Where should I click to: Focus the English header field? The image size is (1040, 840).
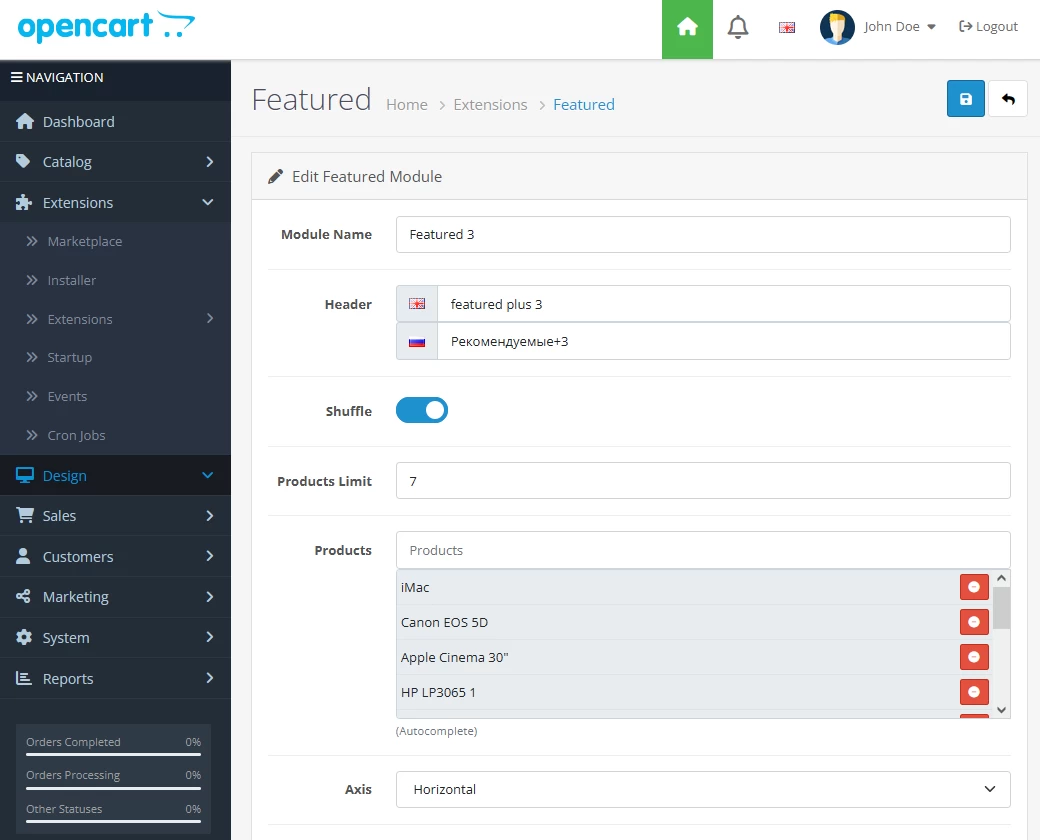point(724,304)
